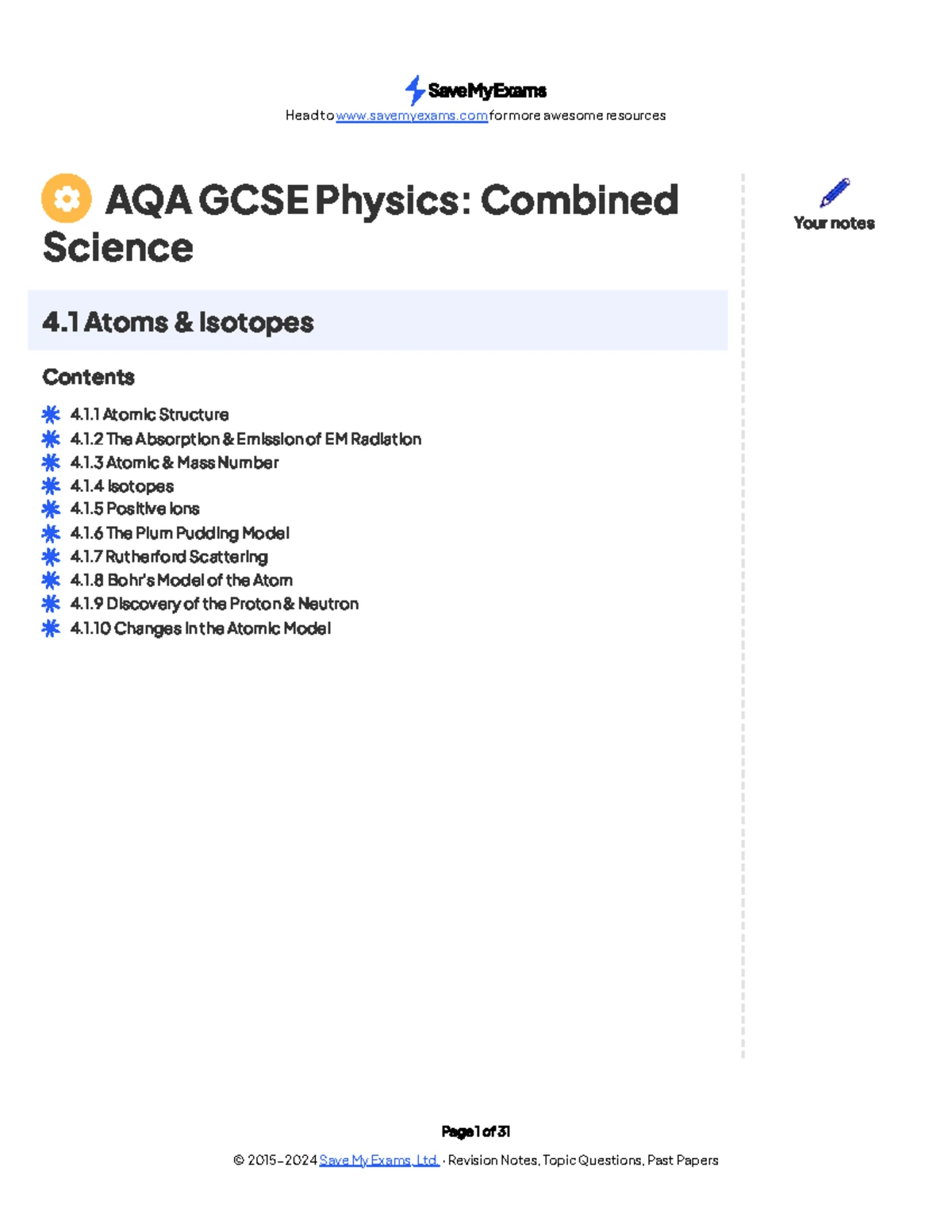Viewport: 952px width, 1232px height.
Task: Click the AQA GCSE Physics: Combined Science title
Action: [361, 223]
